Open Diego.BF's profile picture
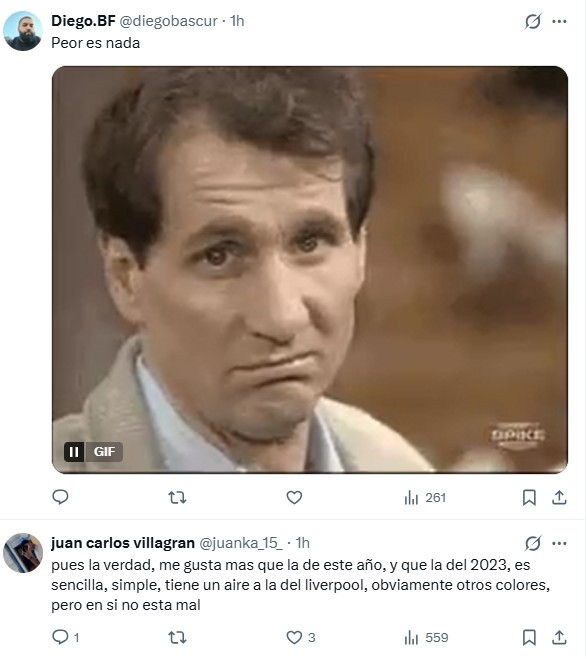Image resolution: width=586 pixels, height=657 pixels. coord(23,31)
